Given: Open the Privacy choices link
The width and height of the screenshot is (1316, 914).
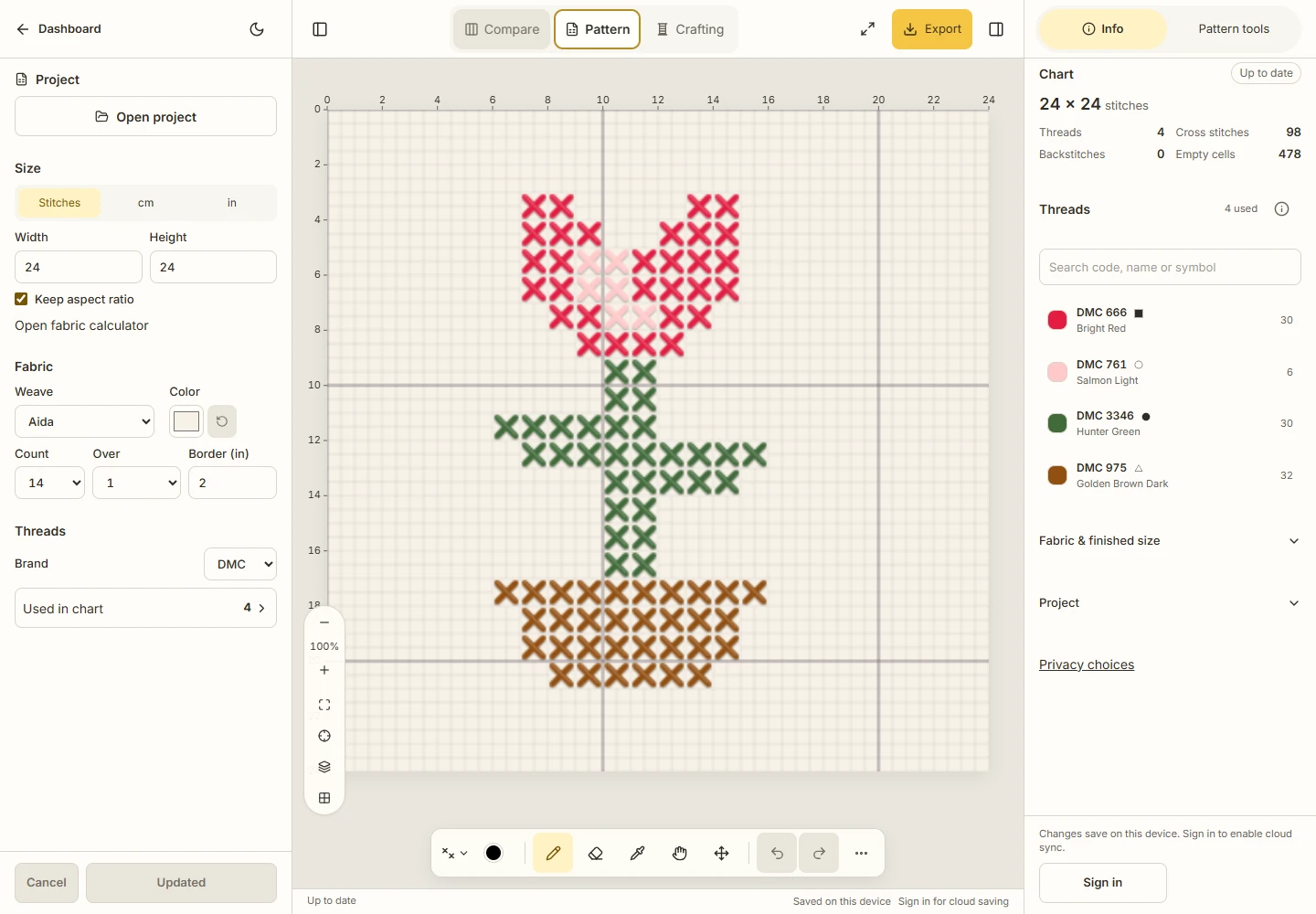Looking at the screenshot, I should tap(1087, 664).
